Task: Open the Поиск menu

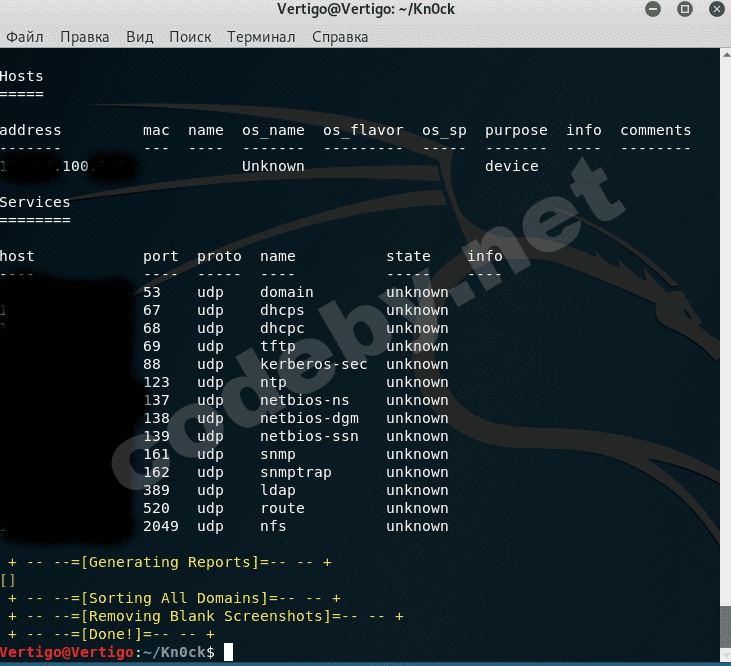Action: (x=190, y=37)
